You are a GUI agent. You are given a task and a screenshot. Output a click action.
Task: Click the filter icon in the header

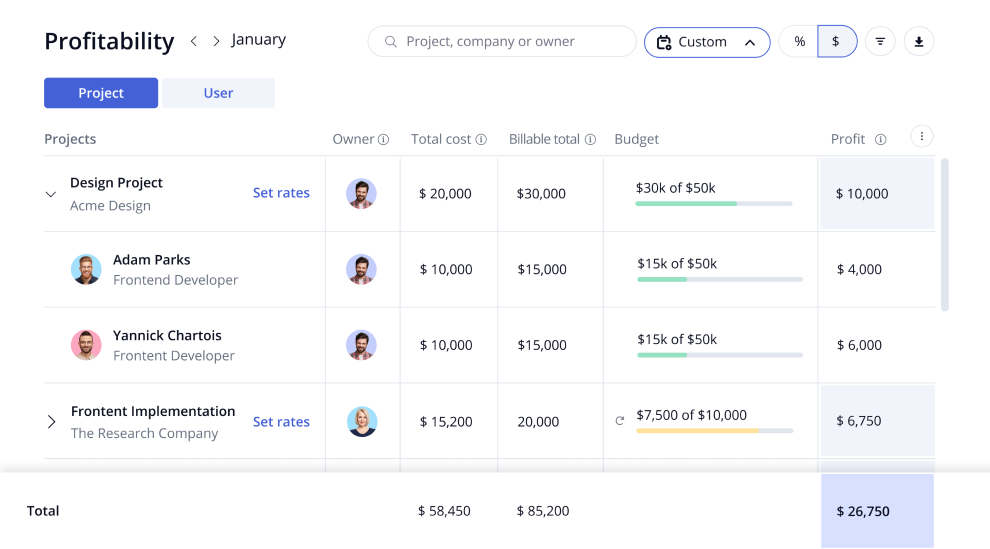[880, 42]
